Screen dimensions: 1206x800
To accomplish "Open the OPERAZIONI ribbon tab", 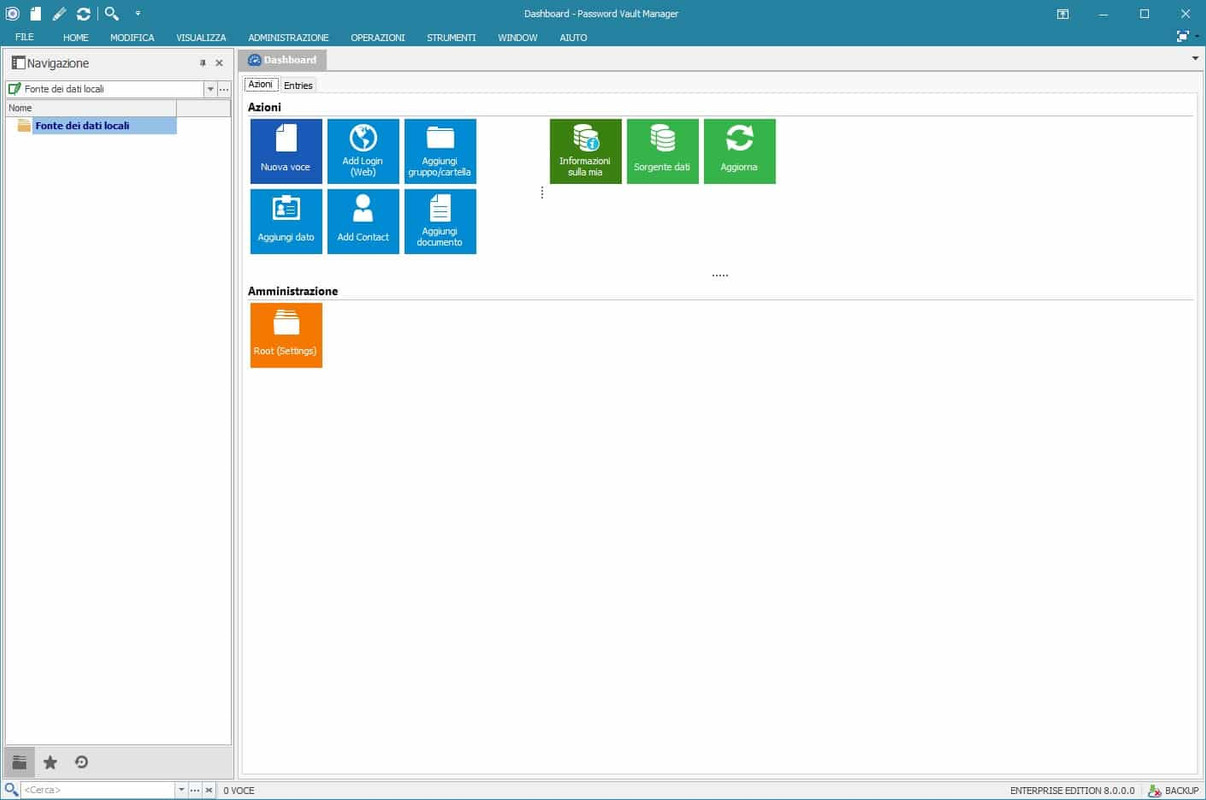I will [x=378, y=38].
